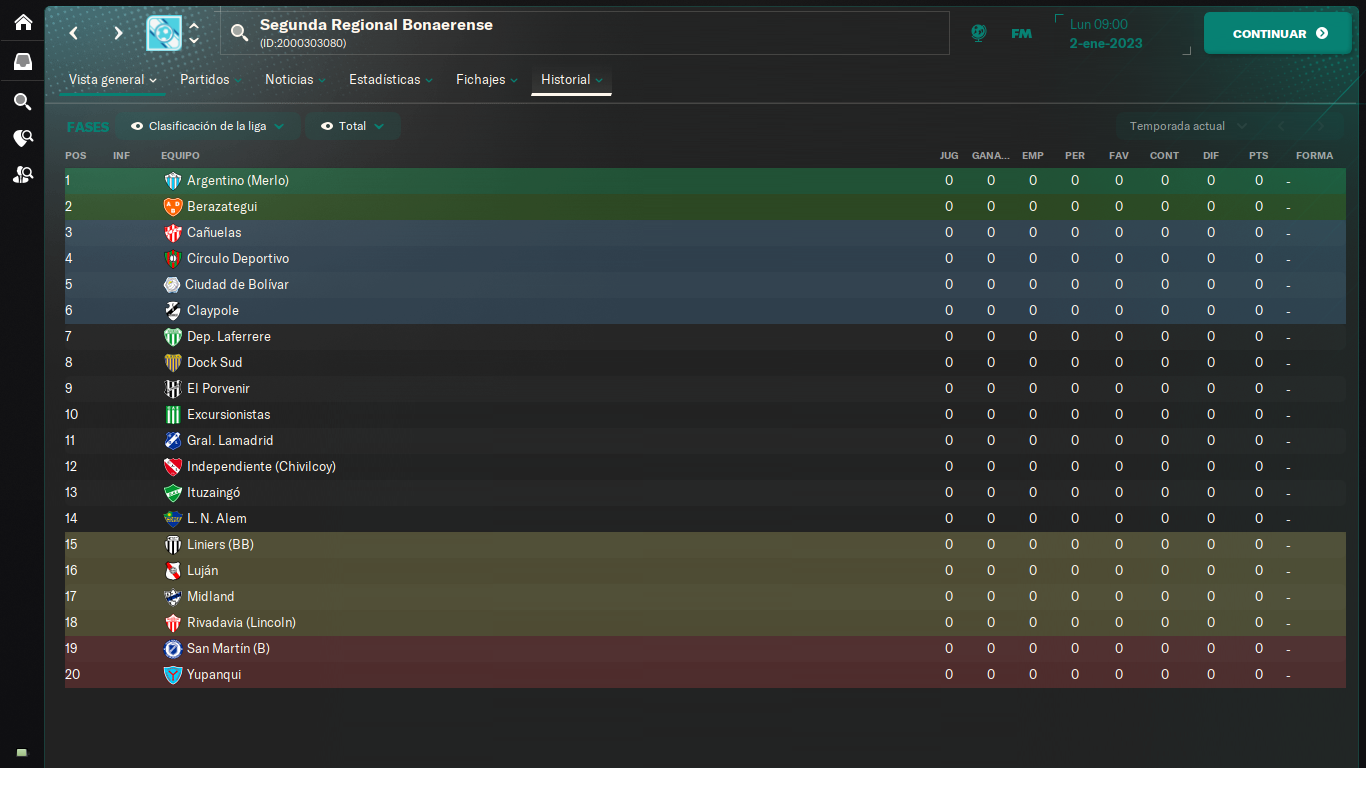The width and height of the screenshot is (1366, 807).
Task: Open the Vista general menu
Action: click(112, 79)
